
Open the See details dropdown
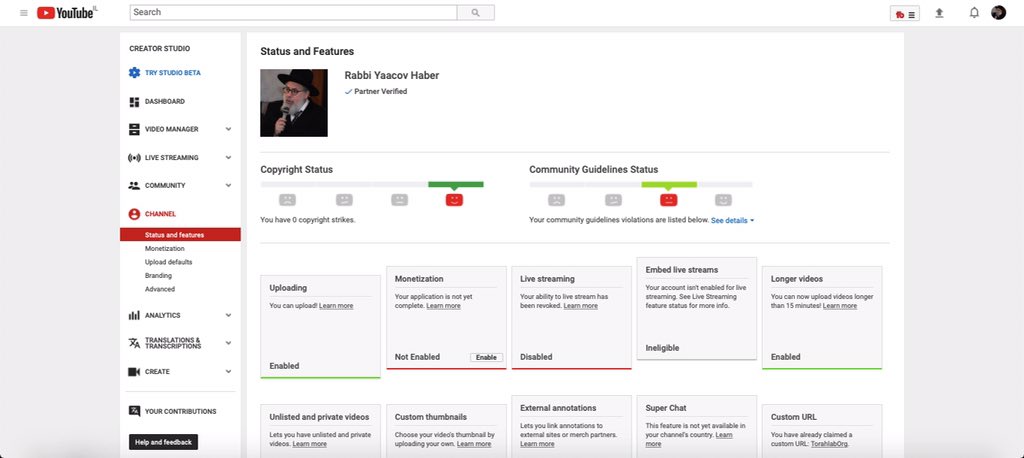733,221
